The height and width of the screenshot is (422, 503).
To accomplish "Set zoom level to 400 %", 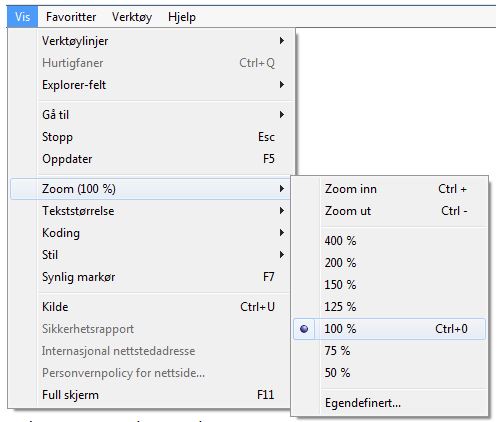I will tap(389, 241).
